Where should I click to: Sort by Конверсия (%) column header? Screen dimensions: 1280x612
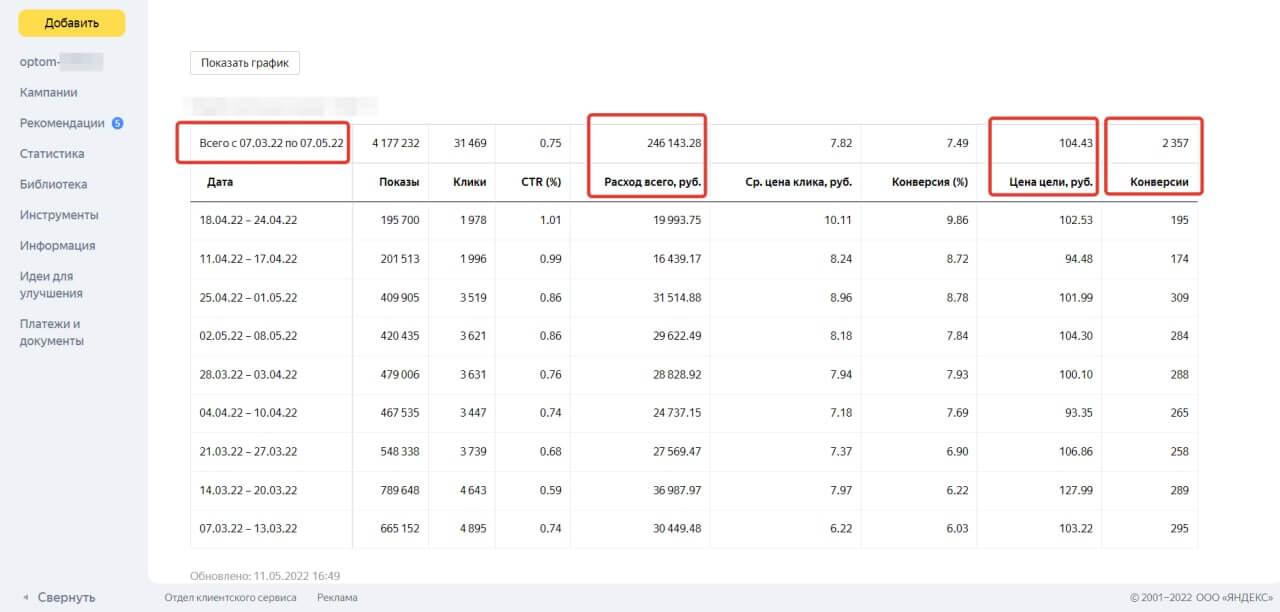[x=930, y=183]
